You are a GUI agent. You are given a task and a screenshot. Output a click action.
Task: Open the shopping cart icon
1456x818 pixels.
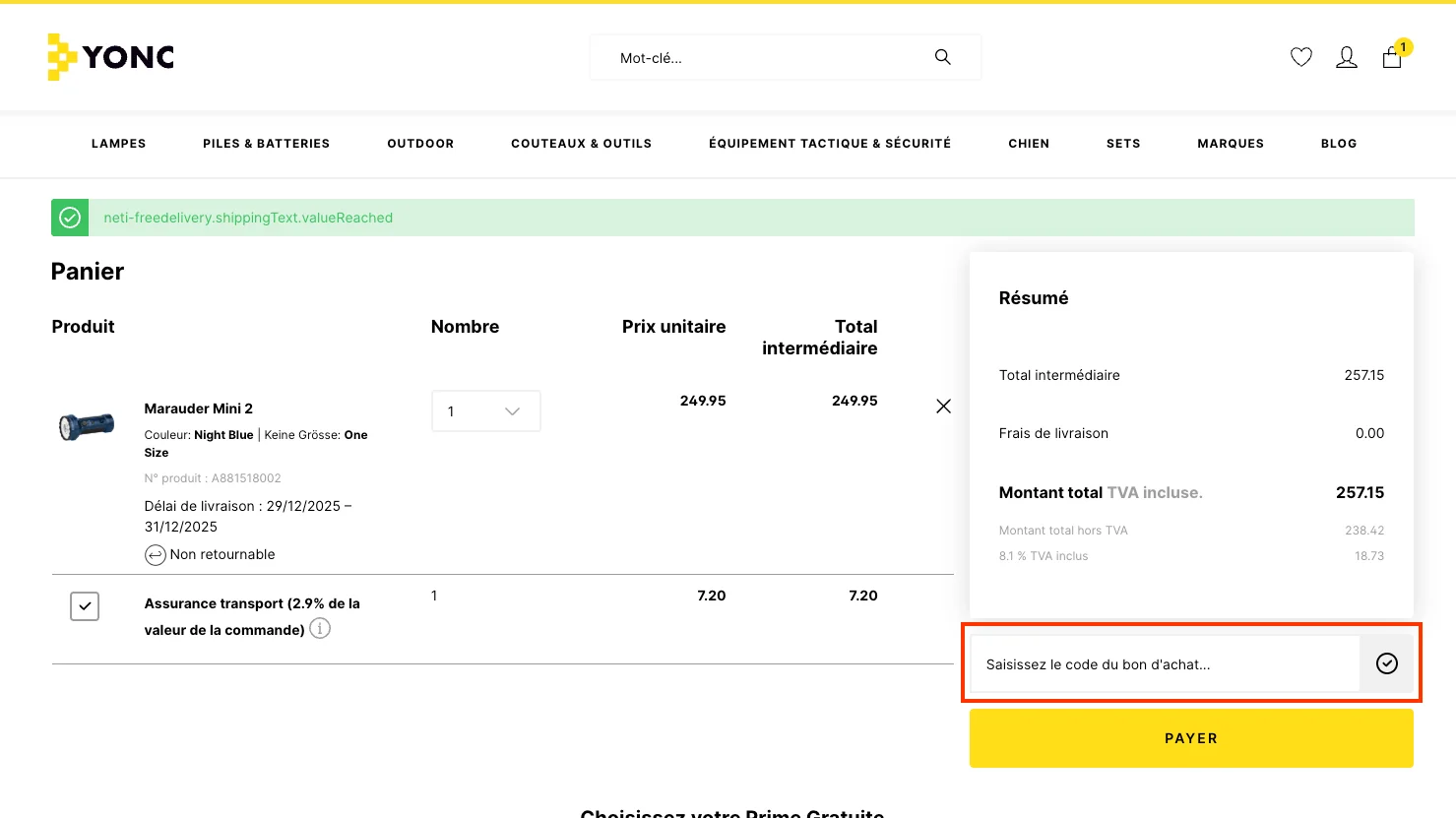1391,57
